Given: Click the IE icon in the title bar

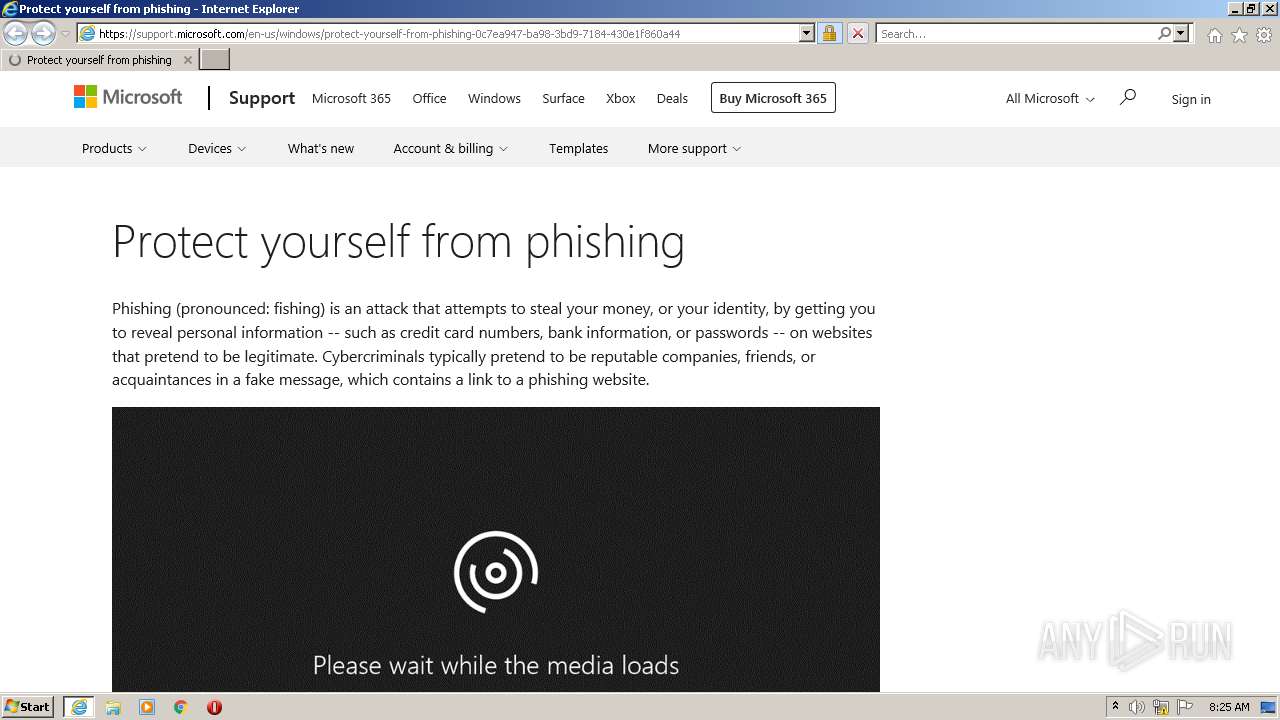Looking at the screenshot, I should click(x=9, y=9).
